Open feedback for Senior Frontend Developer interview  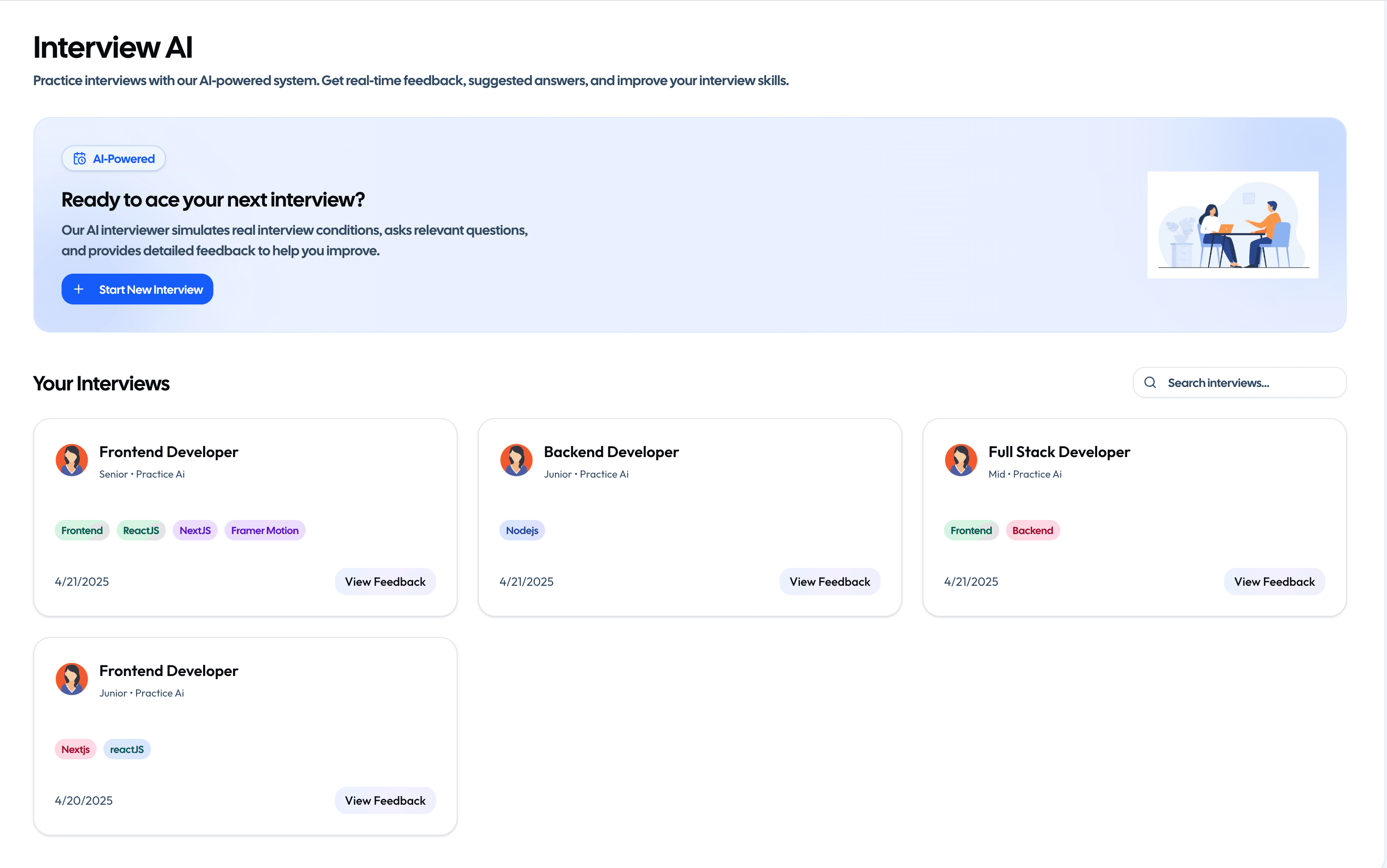(x=385, y=582)
